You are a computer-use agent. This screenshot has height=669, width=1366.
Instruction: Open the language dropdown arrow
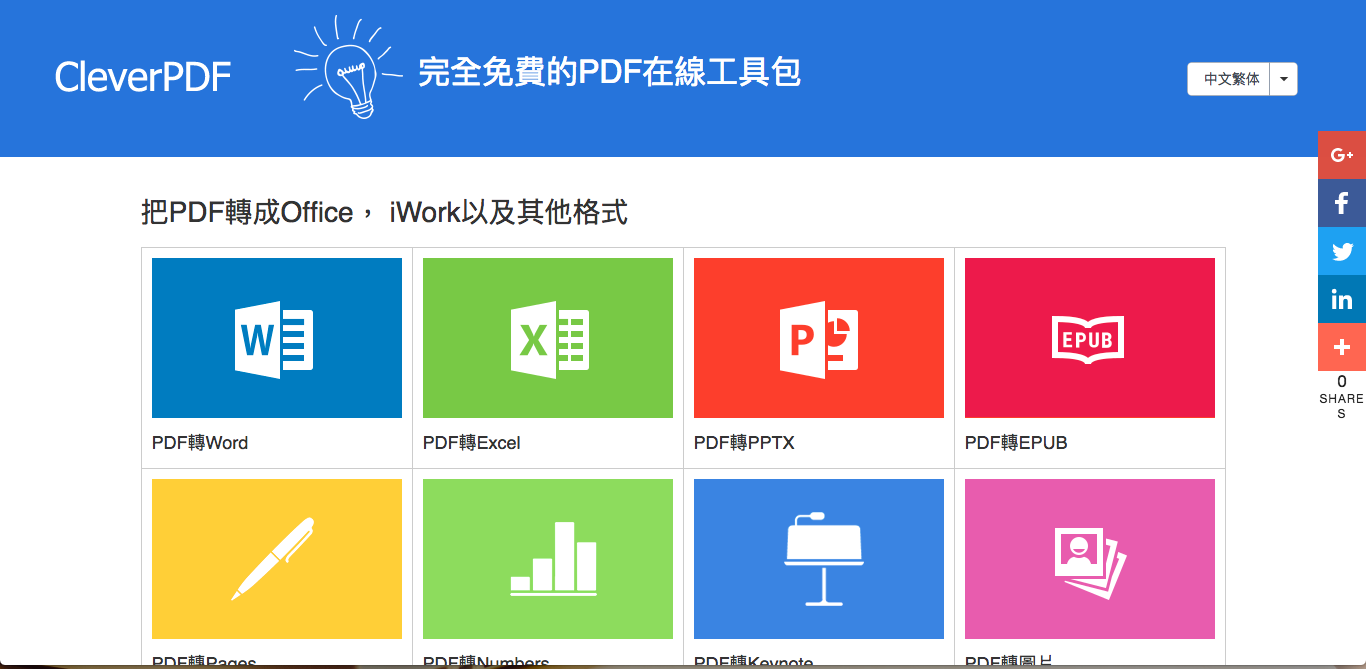click(1283, 79)
